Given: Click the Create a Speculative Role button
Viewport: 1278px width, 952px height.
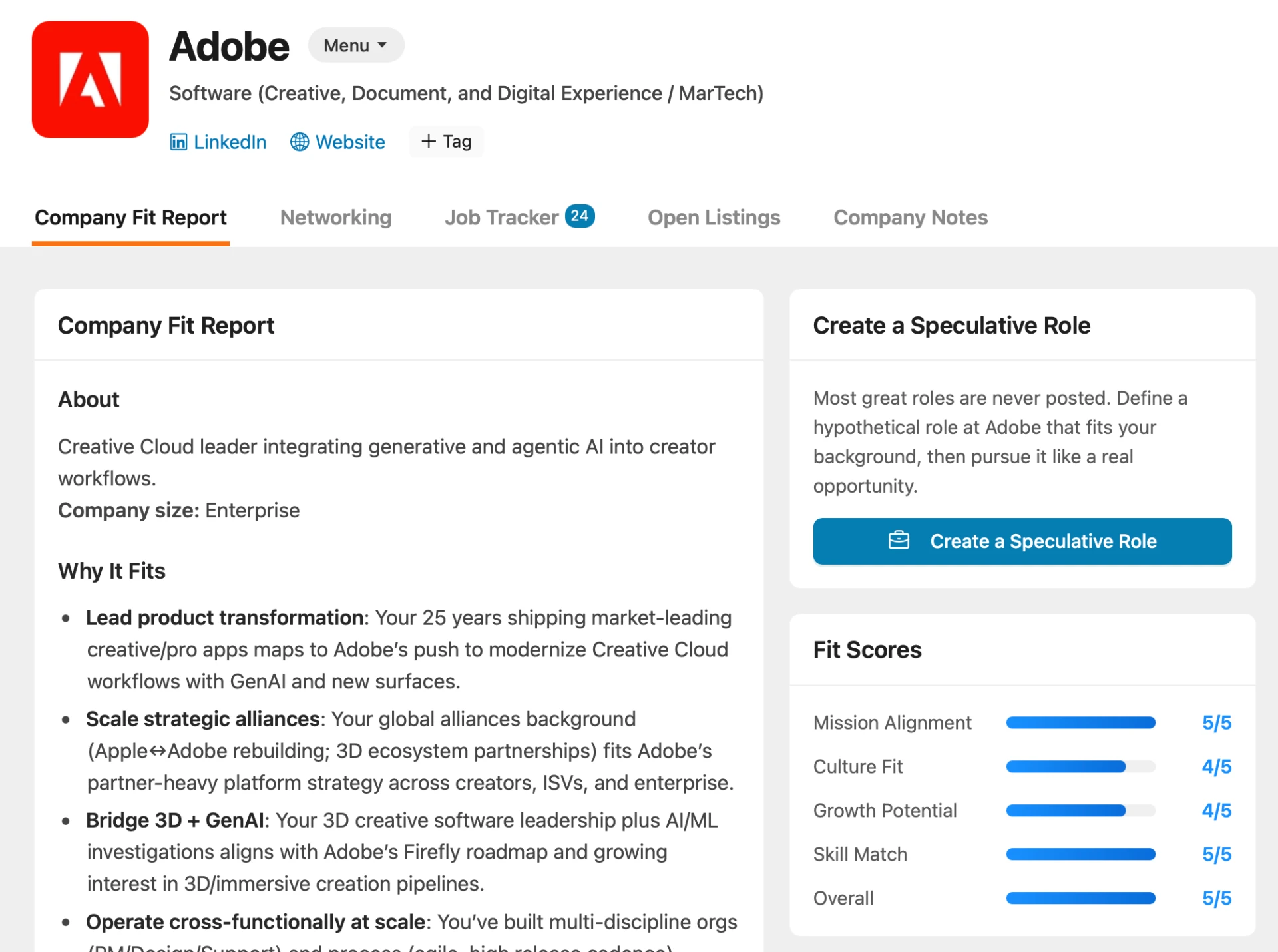Looking at the screenshot, I should pos(1022,541).
